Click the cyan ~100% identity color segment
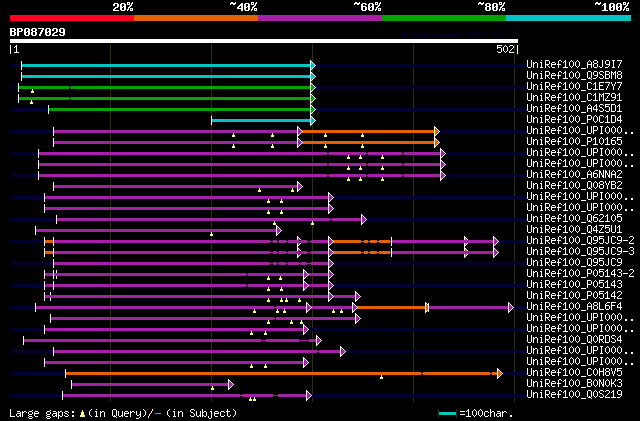Viewport: 640px width, 421px height. click(x=569, y=18)
